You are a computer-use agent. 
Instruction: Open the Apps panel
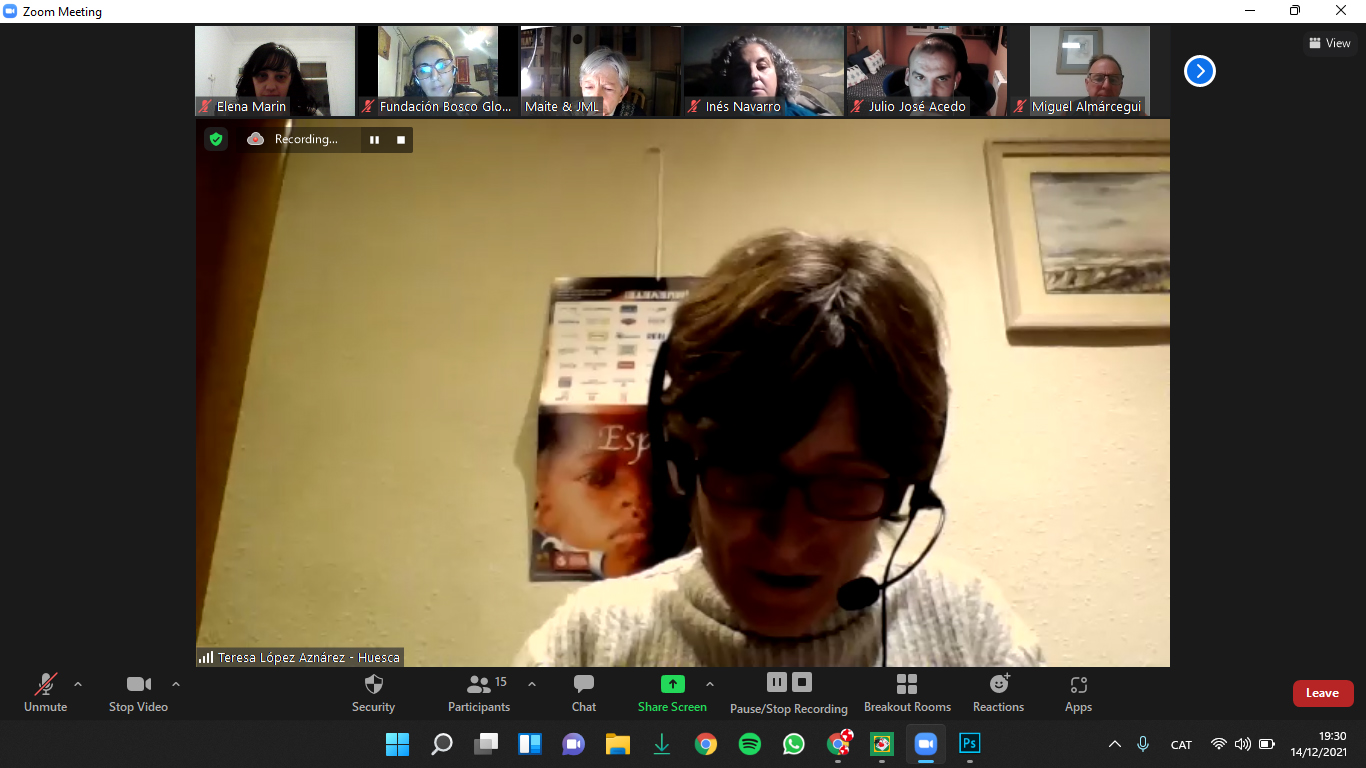tap(1078, 693)
